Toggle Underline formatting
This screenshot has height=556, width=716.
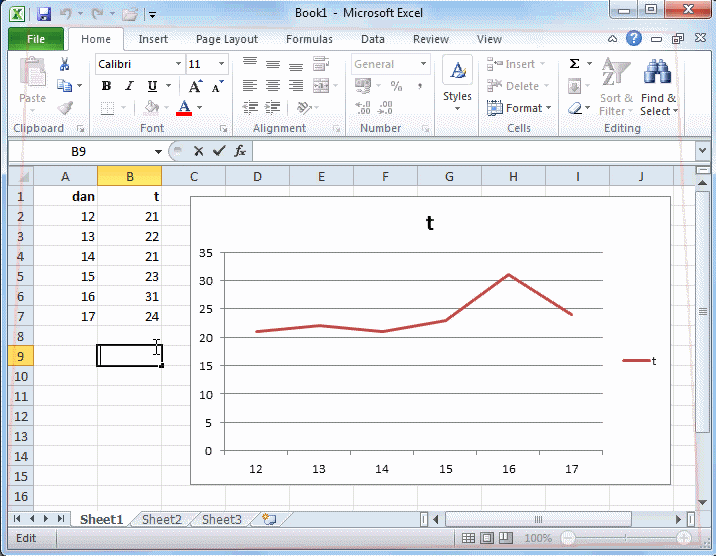(150, 86)
